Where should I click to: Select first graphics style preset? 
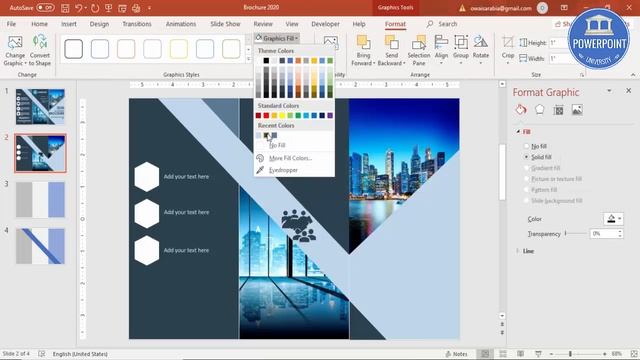[x=73, y=49]
